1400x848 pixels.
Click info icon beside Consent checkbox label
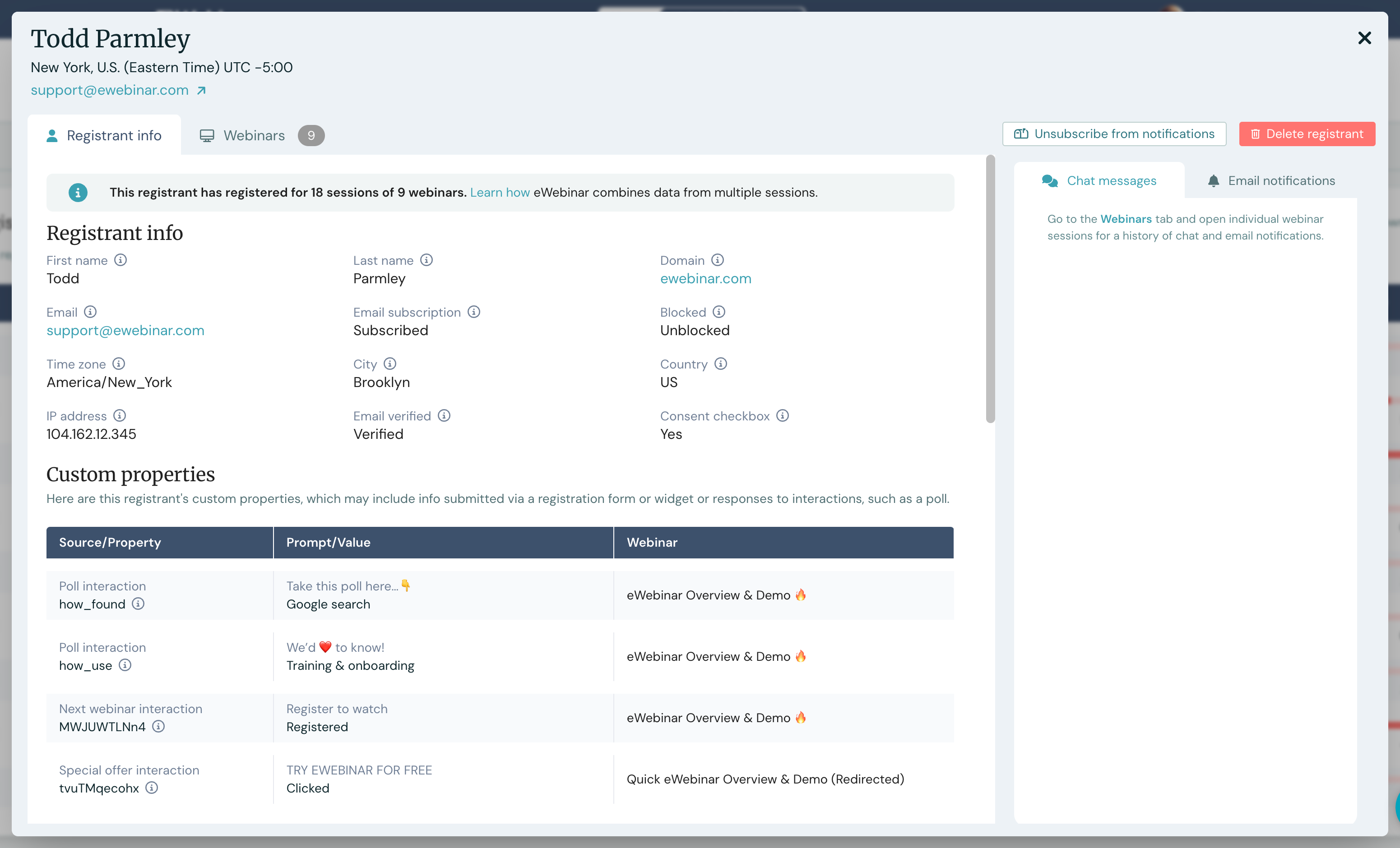(783, 416)
